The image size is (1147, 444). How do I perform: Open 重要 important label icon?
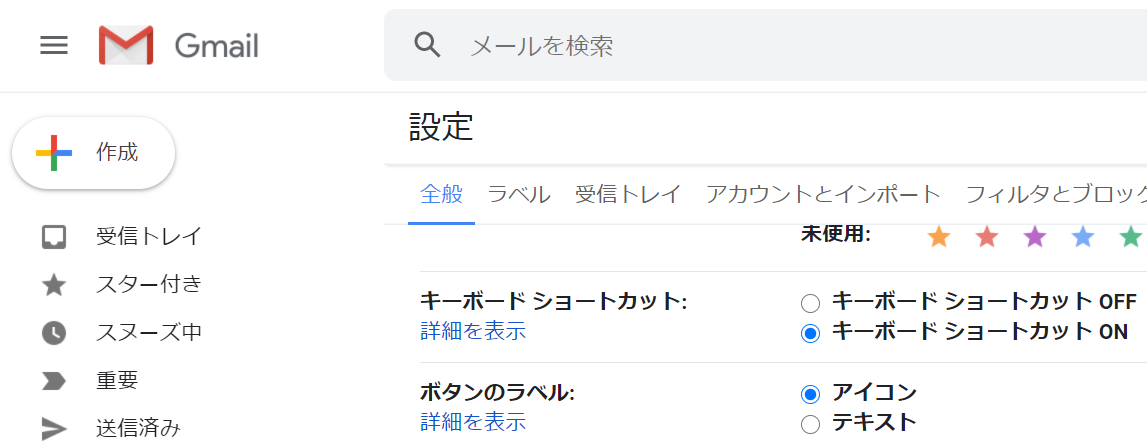pyautogui.click(x=54, y=381)
